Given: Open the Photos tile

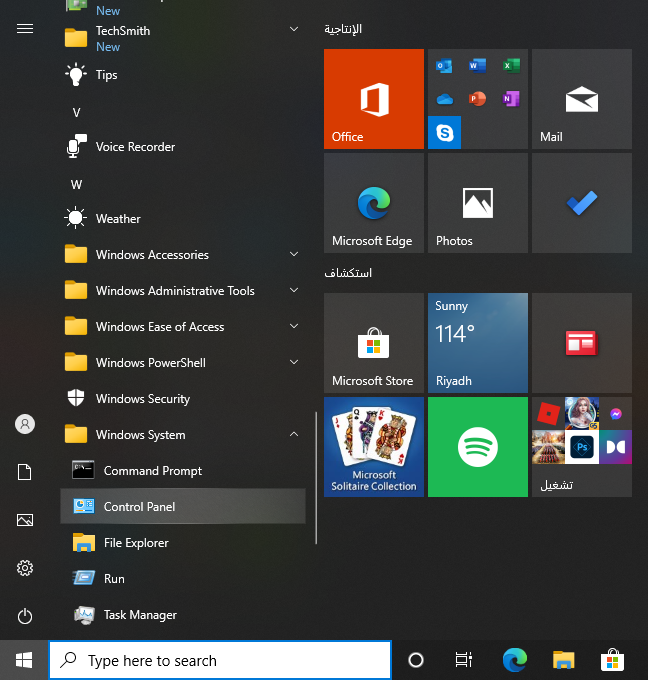Looking at the screenshot, I should 478,203.
